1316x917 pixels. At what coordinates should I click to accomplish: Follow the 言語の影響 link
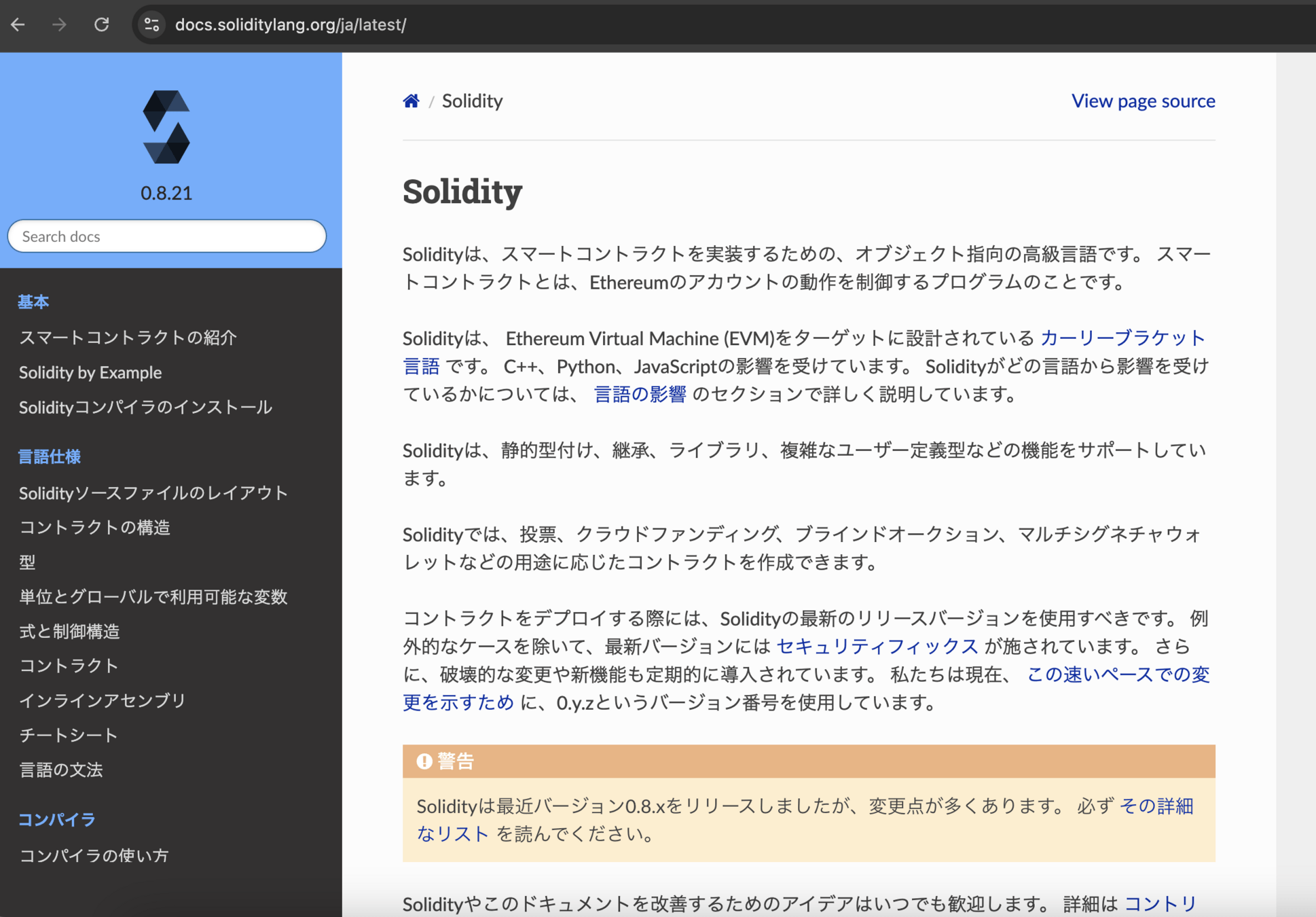point(640,394)
